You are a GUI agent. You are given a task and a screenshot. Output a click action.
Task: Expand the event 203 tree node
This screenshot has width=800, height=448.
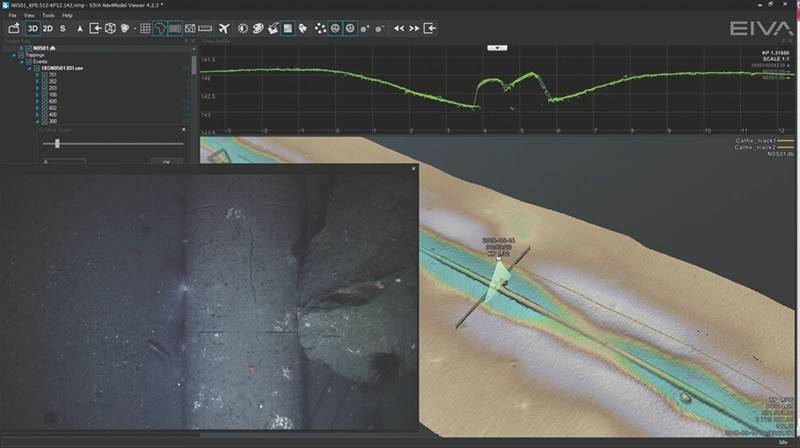point(38,88)
